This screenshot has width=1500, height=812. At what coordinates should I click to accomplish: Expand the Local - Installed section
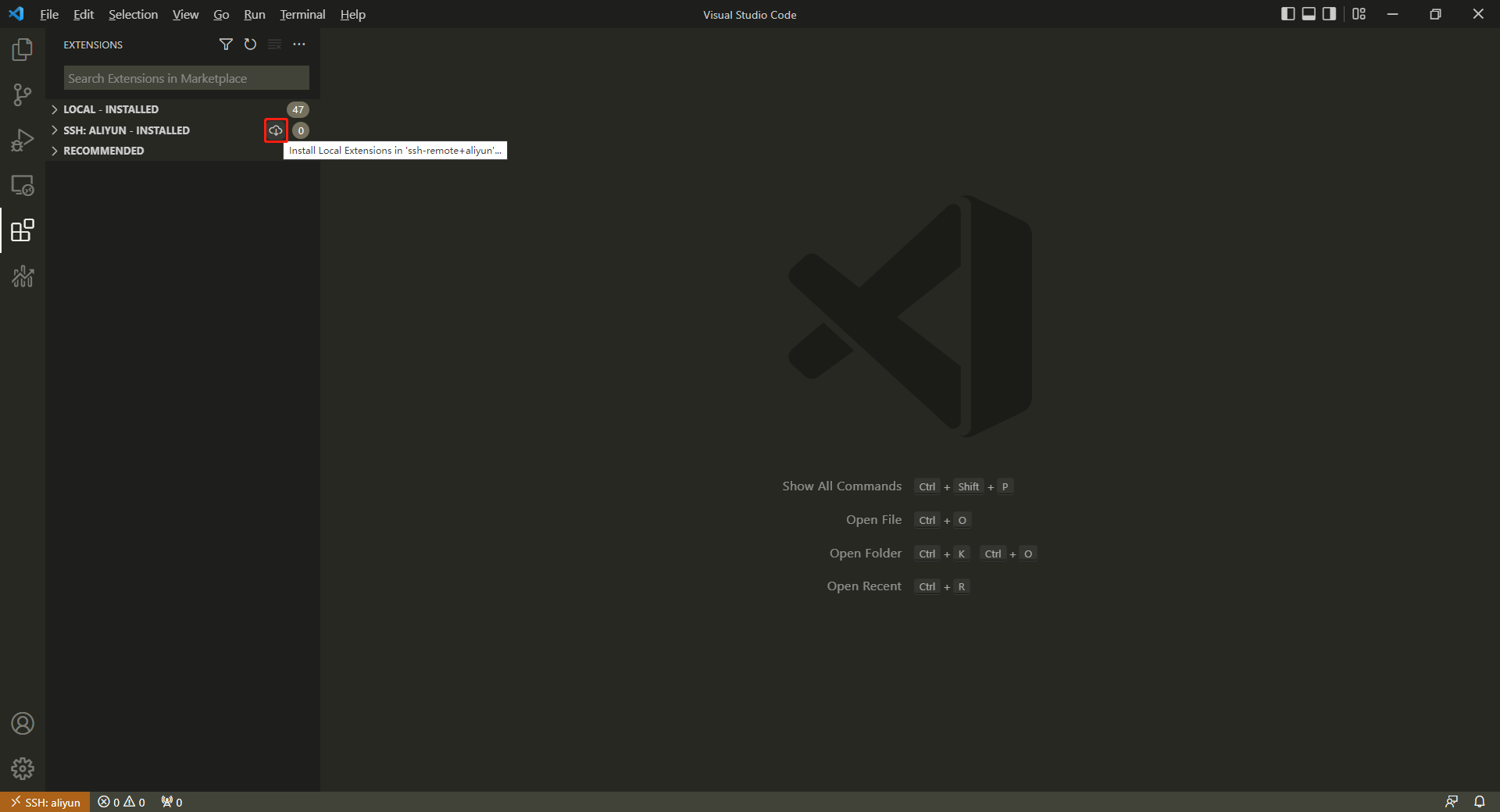(x=110, y=109)
